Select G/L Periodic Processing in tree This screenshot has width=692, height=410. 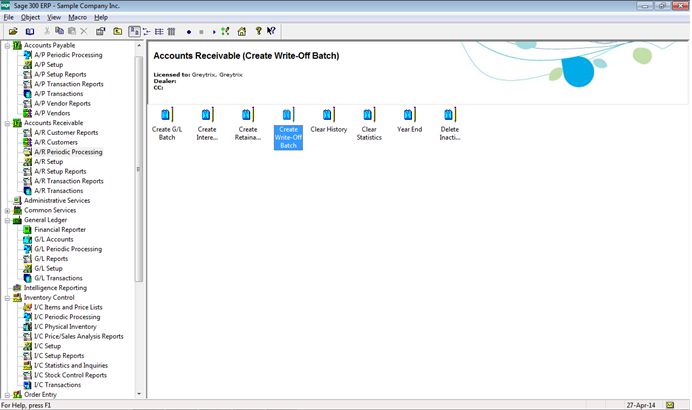pos(68,249)
